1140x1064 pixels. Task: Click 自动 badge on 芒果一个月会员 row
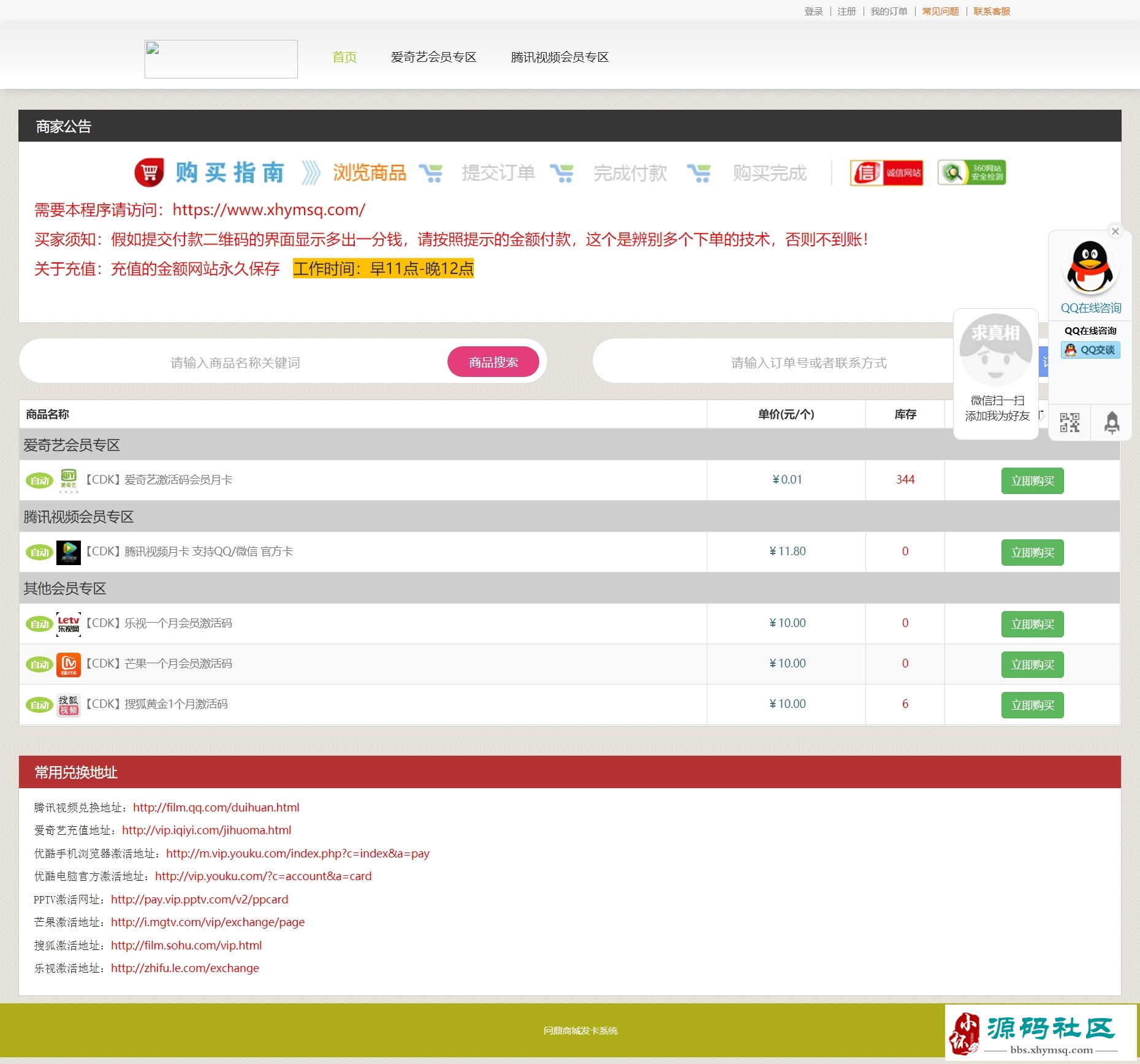[x=39, y=664]
